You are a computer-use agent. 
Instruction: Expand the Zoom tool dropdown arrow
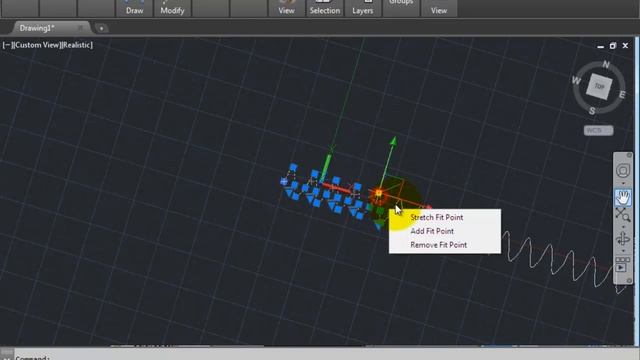(623, 227)
